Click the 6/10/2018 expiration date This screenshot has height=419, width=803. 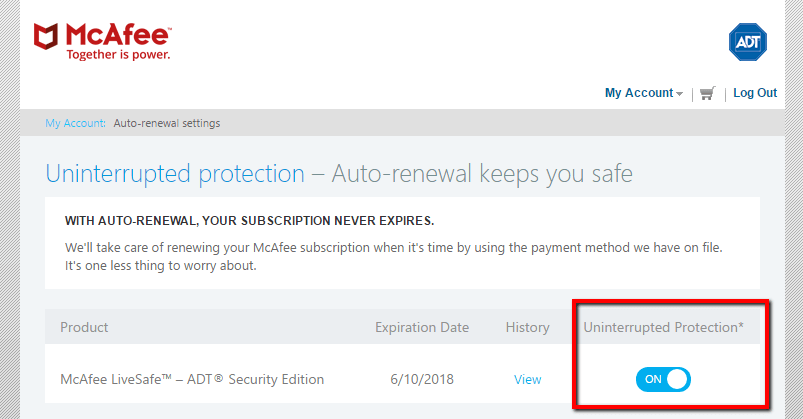pos(421,379)
